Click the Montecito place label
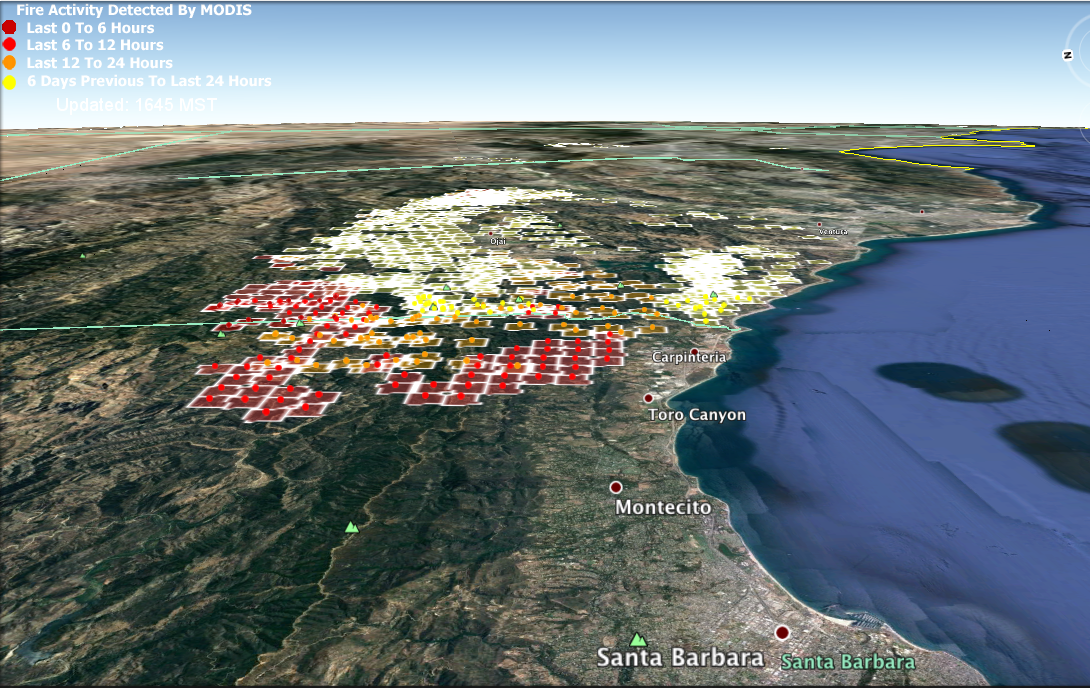The height and width of the screenshot is (688, 1090). click(663, 508)
